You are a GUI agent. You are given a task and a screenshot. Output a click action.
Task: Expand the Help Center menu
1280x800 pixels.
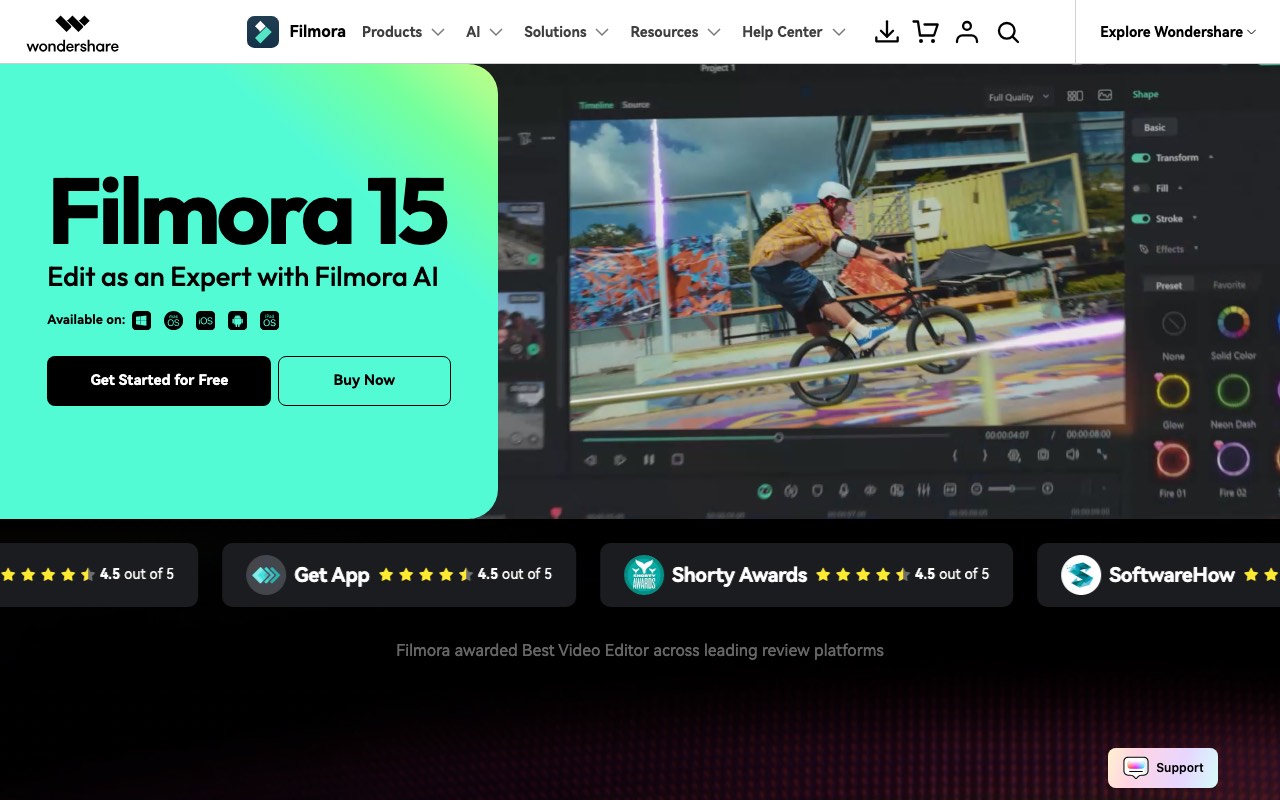coord(794,32)
